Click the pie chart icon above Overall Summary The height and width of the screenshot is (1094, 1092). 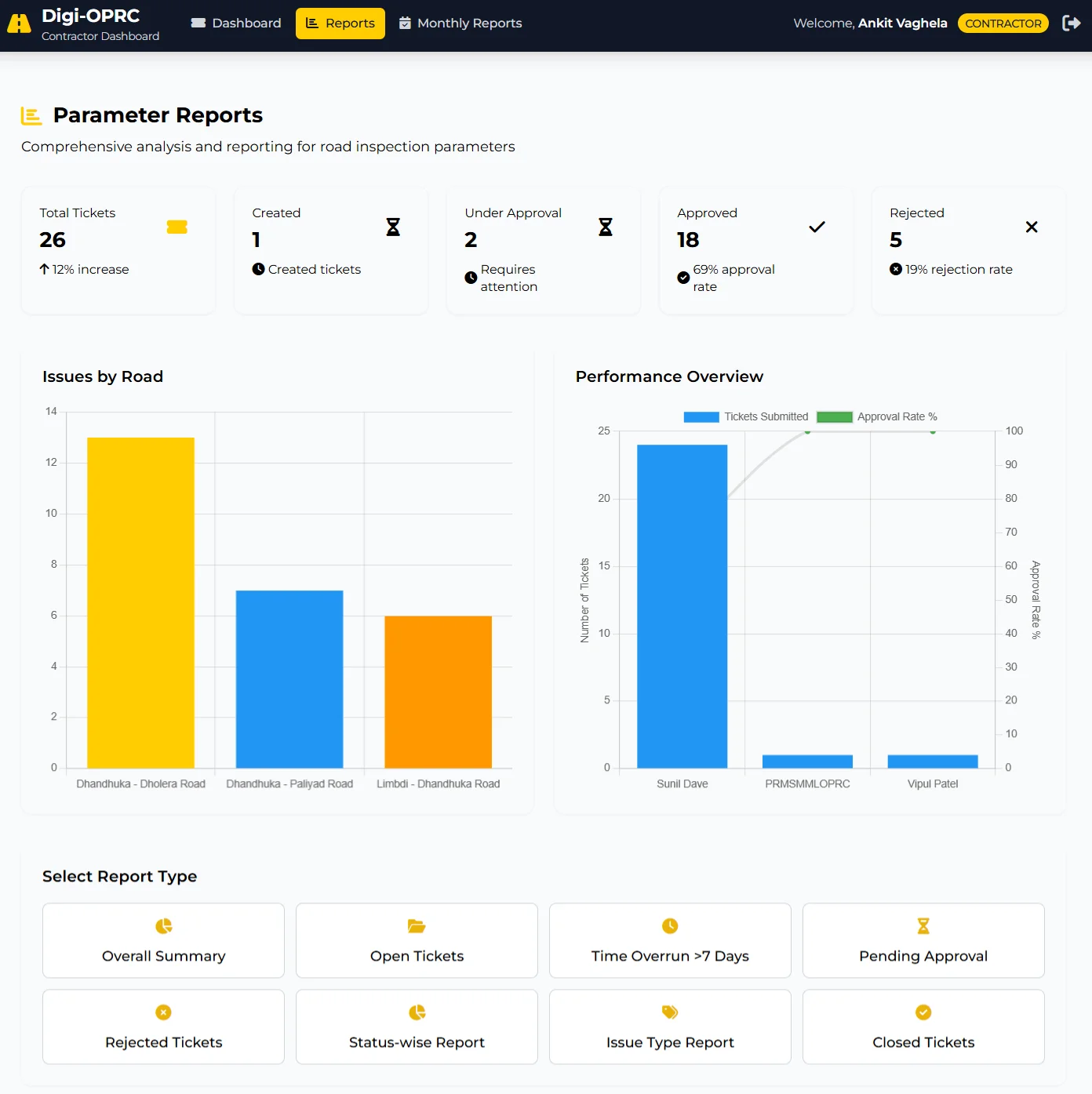(x=163, y=925)
